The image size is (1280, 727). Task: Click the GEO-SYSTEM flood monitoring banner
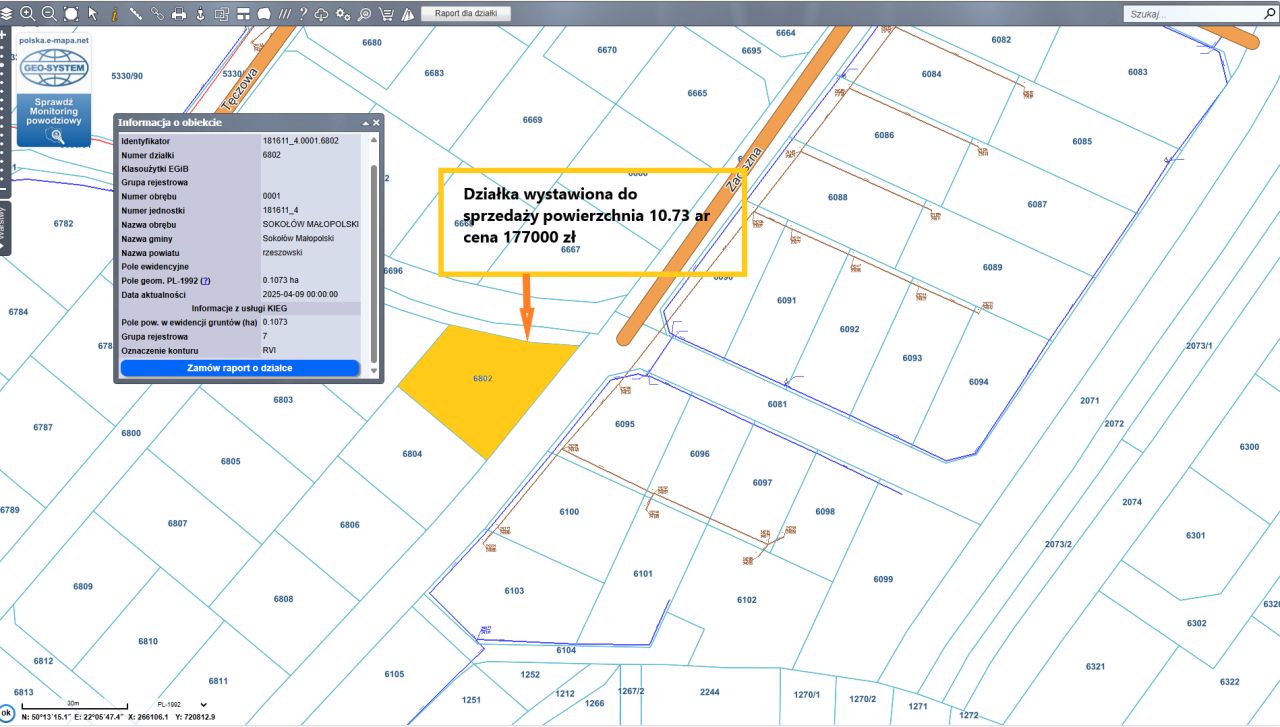pyautogui.click(x=54, y=90)
